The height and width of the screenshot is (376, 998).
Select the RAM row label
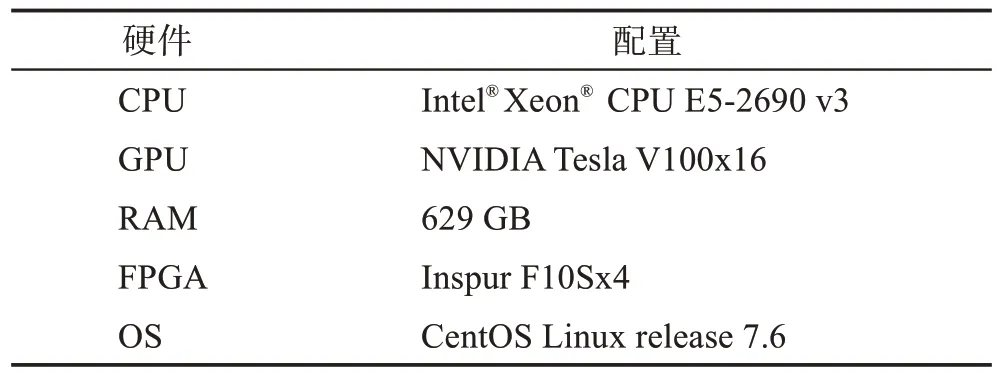point(158,219)
